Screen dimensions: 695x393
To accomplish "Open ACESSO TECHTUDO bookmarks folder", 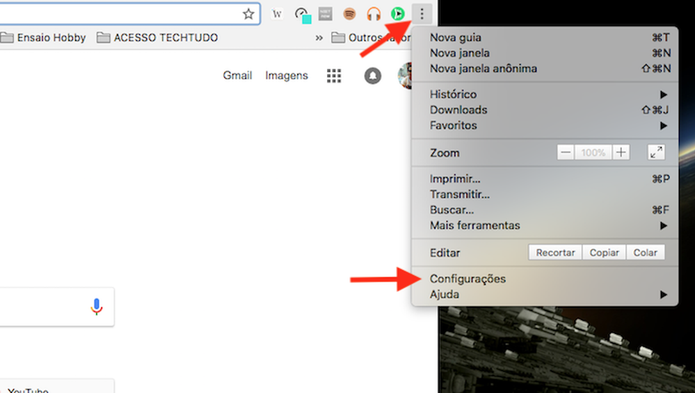I will pyautogui.click(x=157, y=38).
